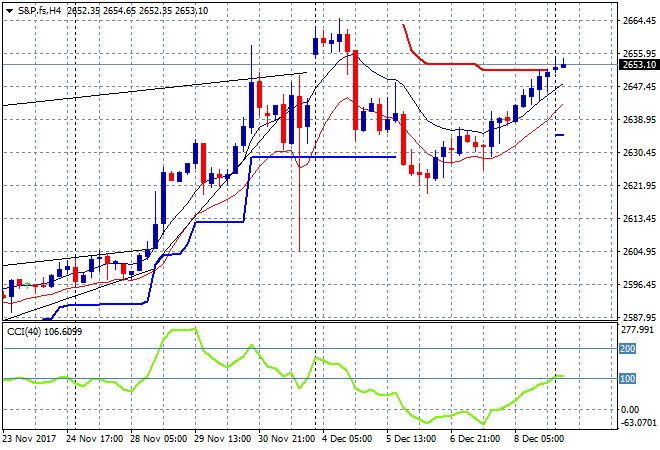Click the 23 Nov 2017 time label

click(29, 439)
